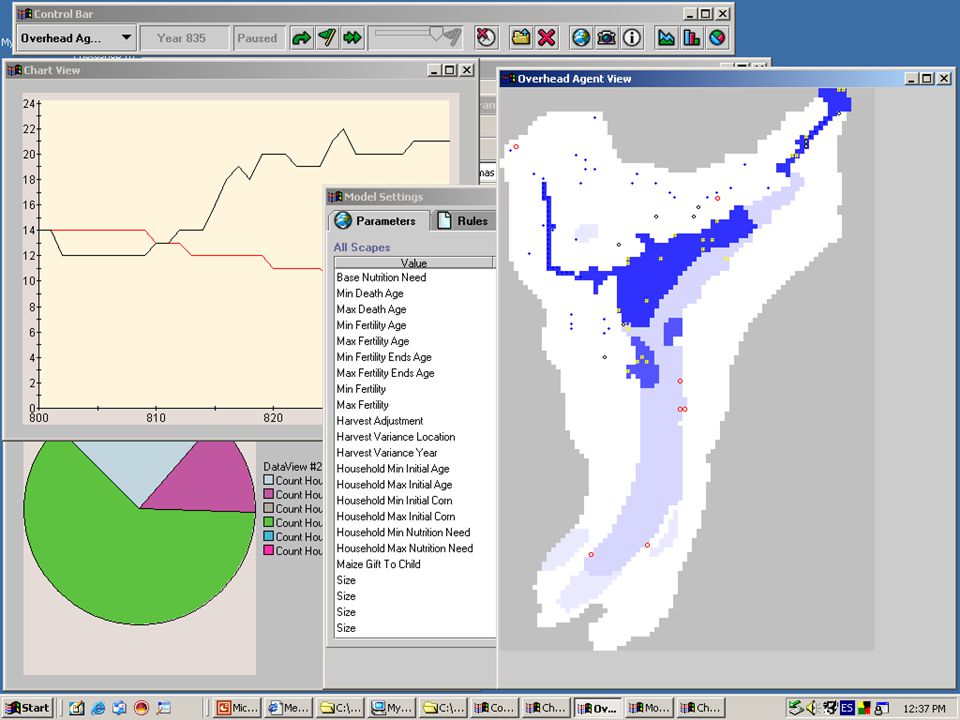Click the Value column header

(414, 263)
